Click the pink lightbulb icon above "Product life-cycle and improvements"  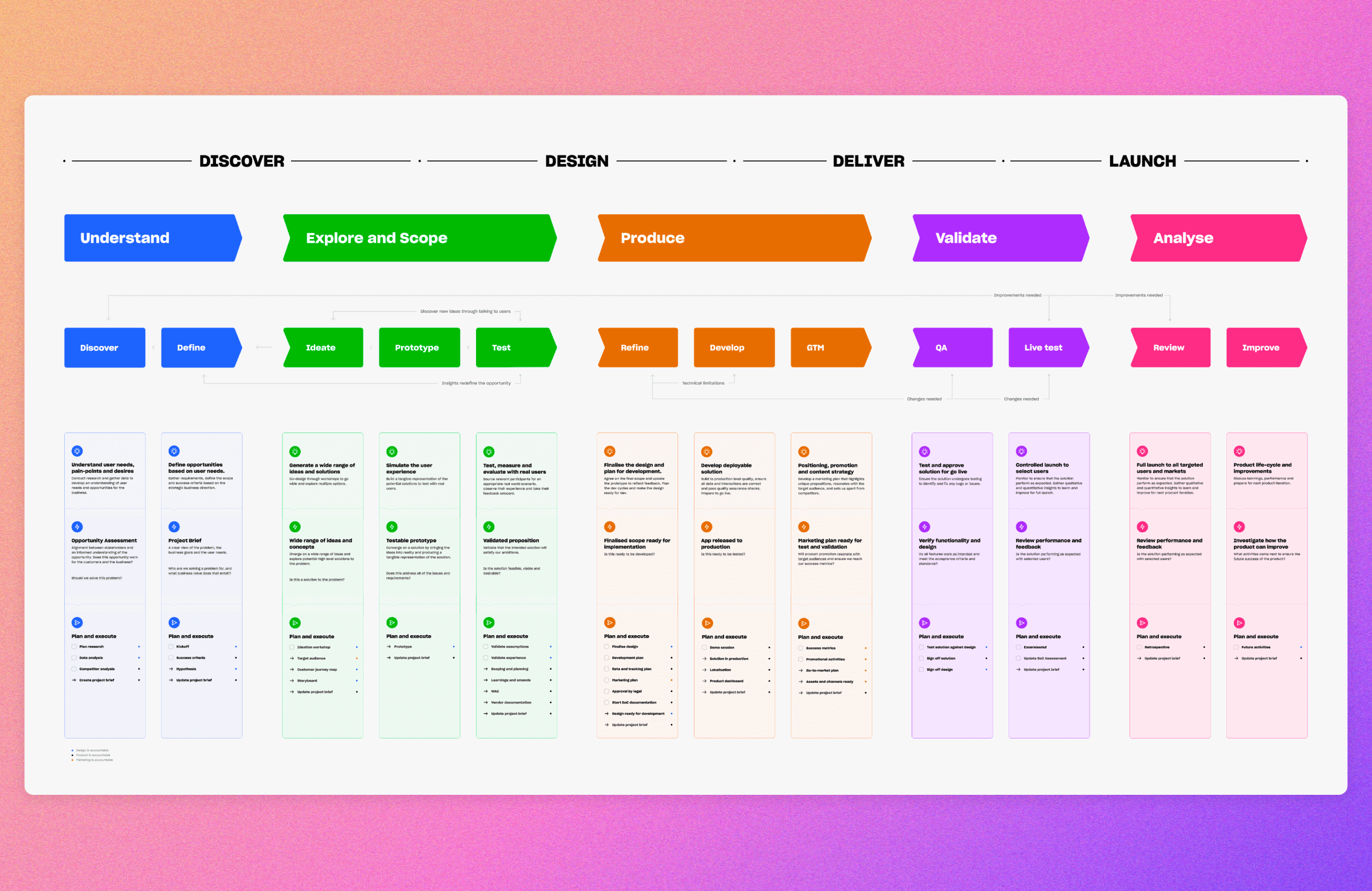coord(1239,451)
